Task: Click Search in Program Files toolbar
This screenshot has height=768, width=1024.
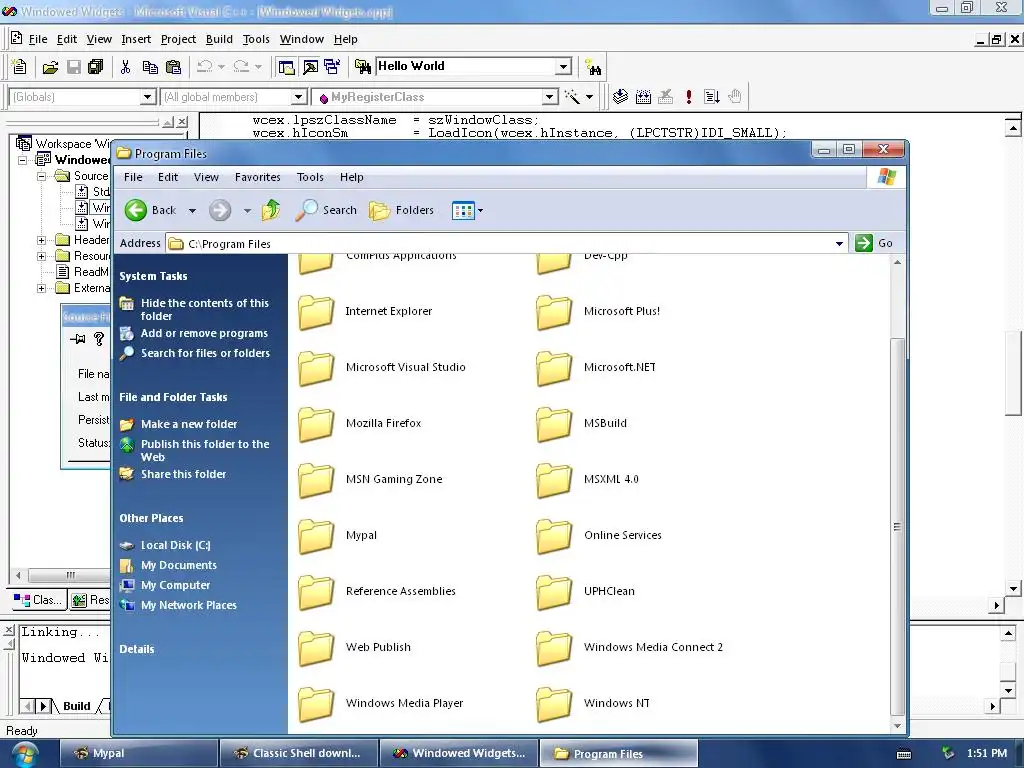Action: (325, 210)
